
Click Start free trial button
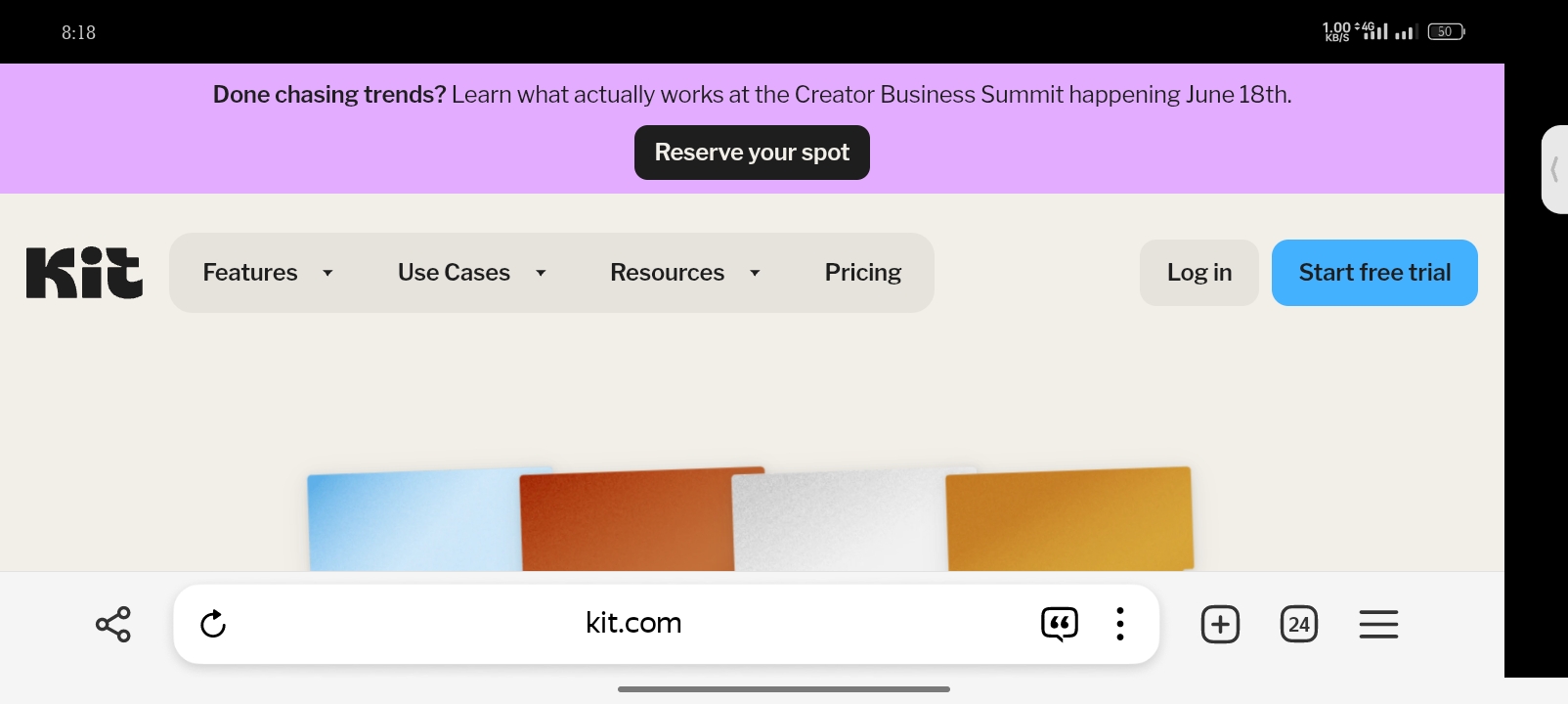(x=1374, y=273)
